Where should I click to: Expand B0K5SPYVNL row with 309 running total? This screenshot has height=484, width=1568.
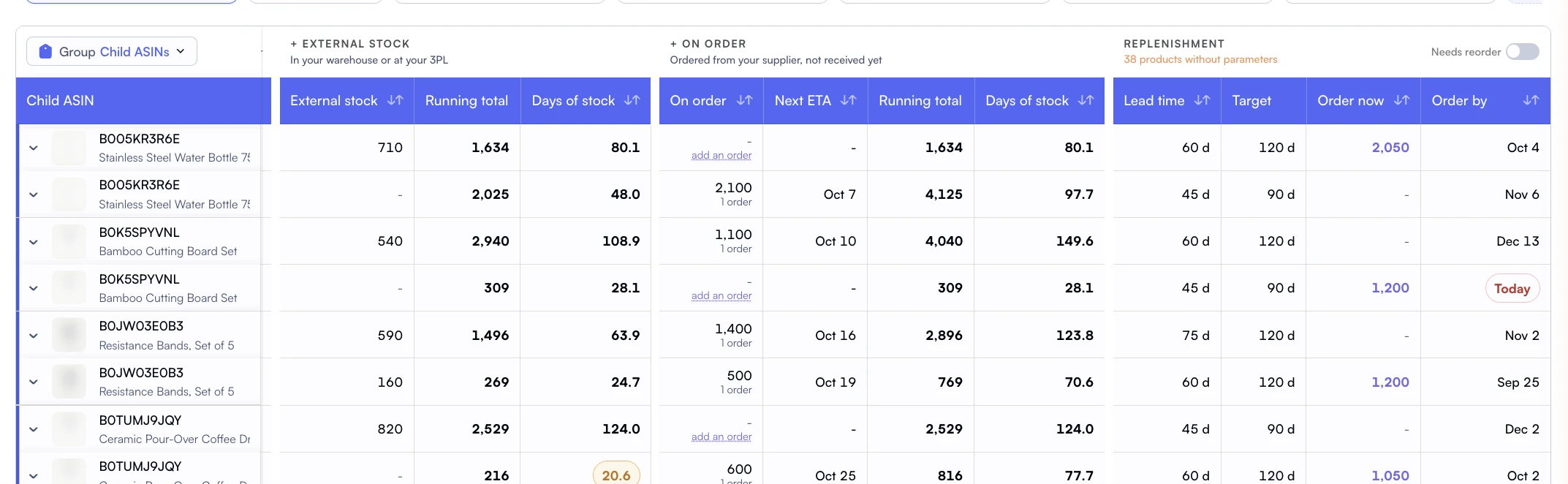pyautogui.click(x=34, y=288)
